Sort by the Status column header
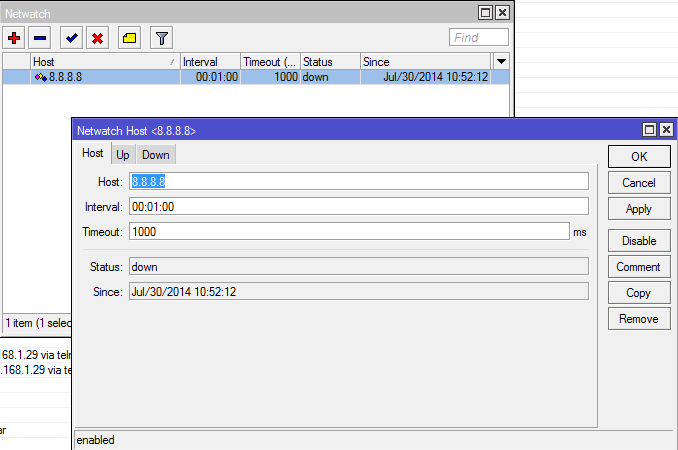This screenshot has width=678, height=450. pos(330,62)
